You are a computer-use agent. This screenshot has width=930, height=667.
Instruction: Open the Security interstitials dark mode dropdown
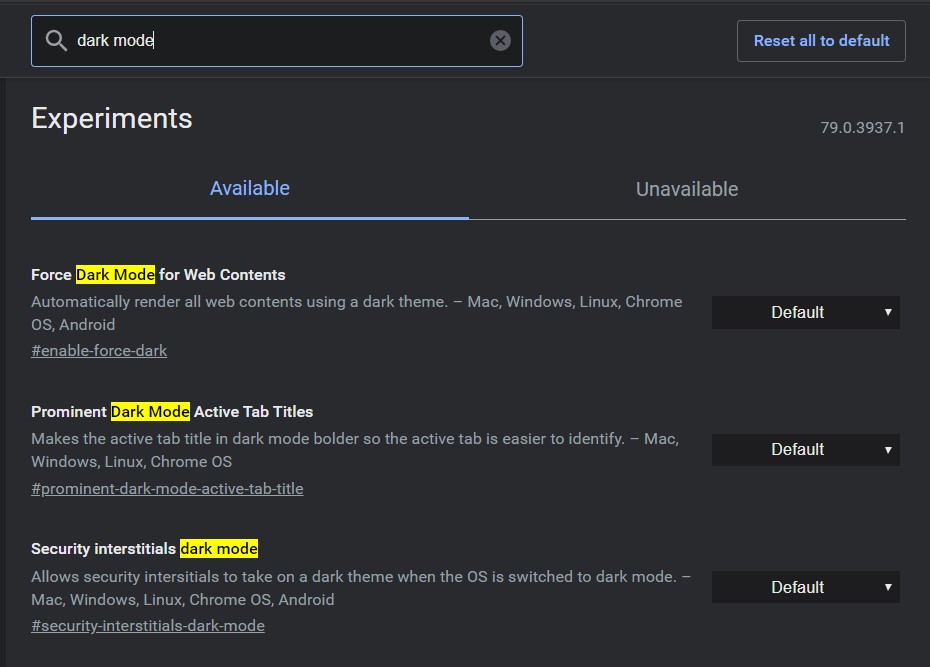pos(805,587)
